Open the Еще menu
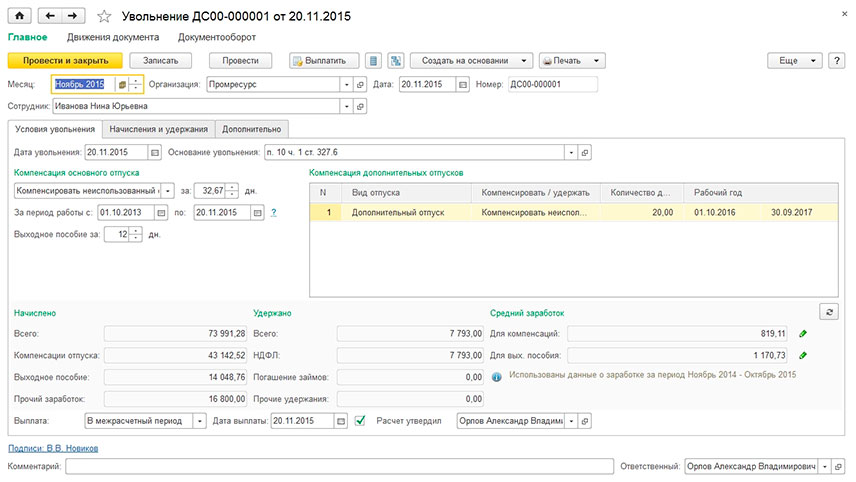856x482 pixels. (x=794, y=61)
